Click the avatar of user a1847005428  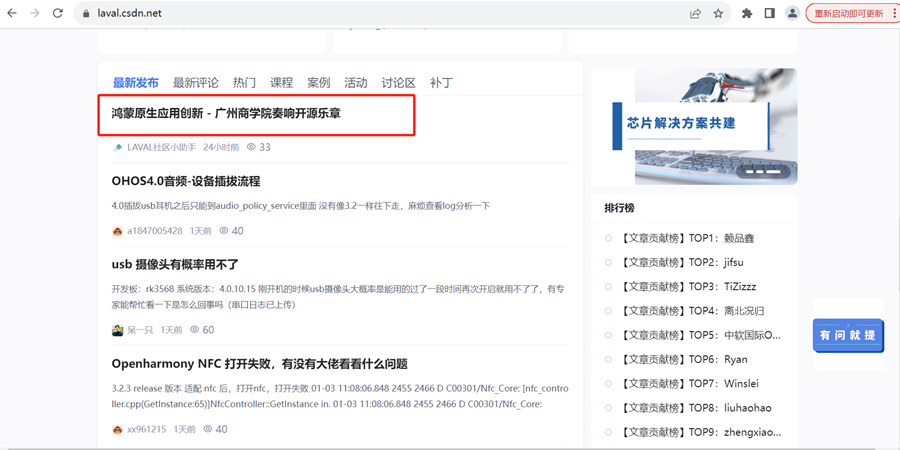click(117, 231)
